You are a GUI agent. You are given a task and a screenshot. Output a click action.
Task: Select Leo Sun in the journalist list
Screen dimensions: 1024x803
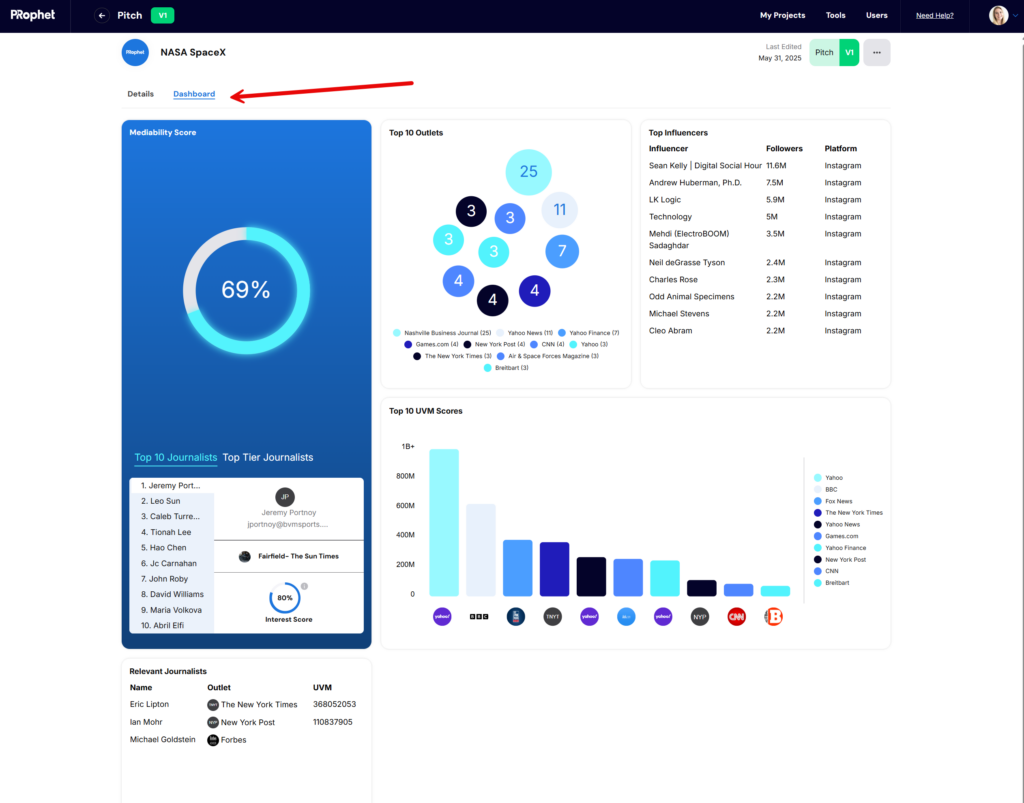(172, 501)
